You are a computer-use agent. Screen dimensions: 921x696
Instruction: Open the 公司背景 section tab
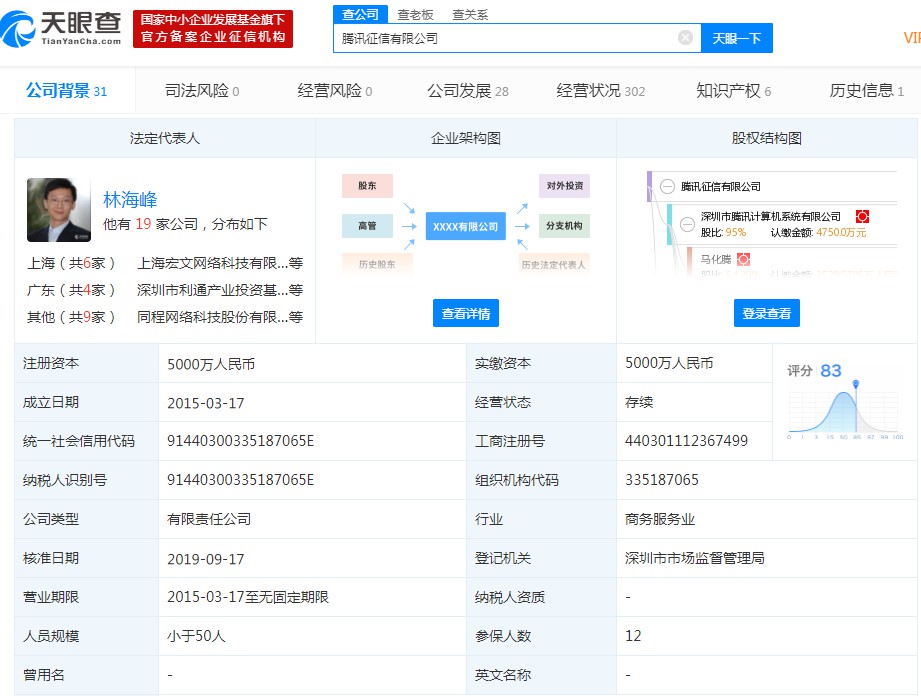coord(66,90)
